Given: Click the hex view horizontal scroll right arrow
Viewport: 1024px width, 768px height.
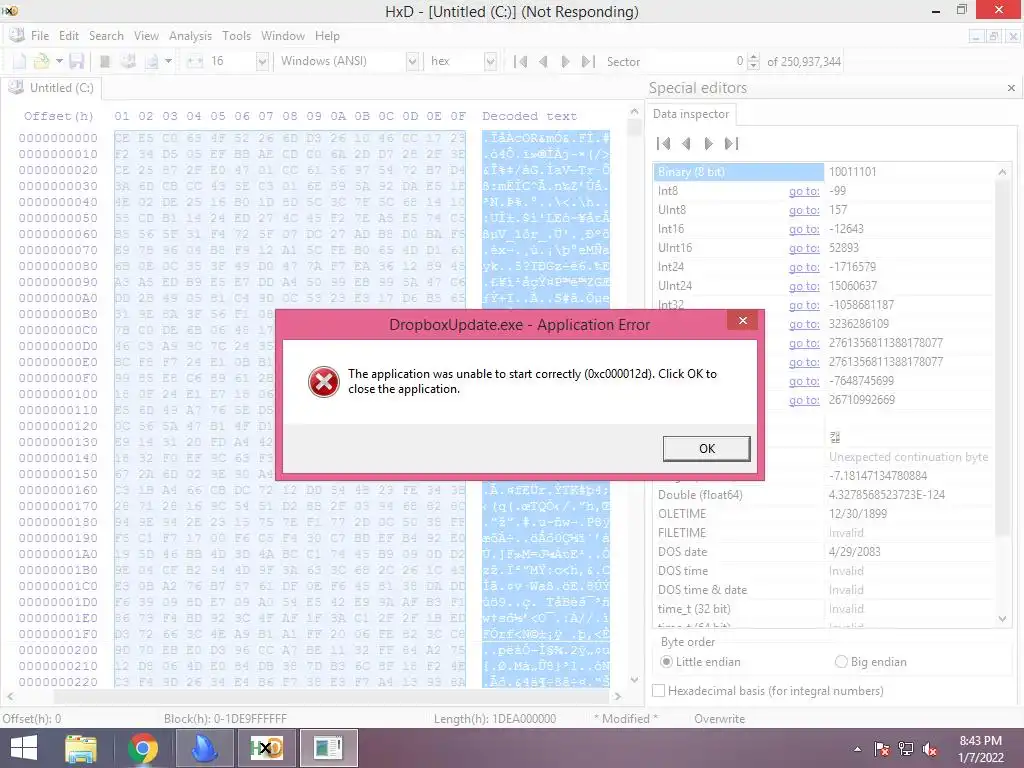Looking at the screenshot, I should pos(617,696).
